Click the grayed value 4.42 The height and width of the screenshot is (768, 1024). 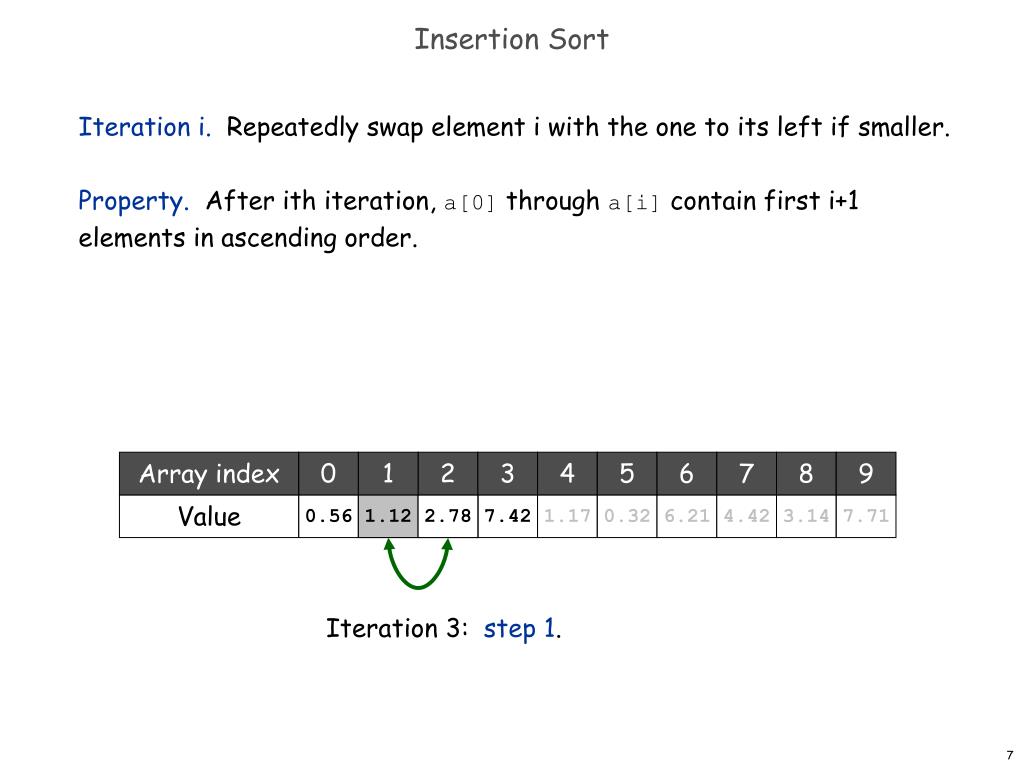coord(746,516)
